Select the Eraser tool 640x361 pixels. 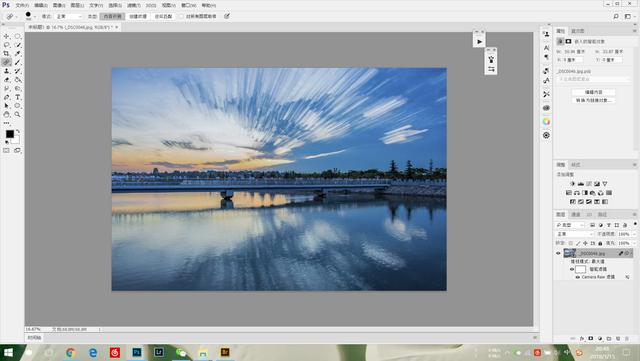[7, 80]
